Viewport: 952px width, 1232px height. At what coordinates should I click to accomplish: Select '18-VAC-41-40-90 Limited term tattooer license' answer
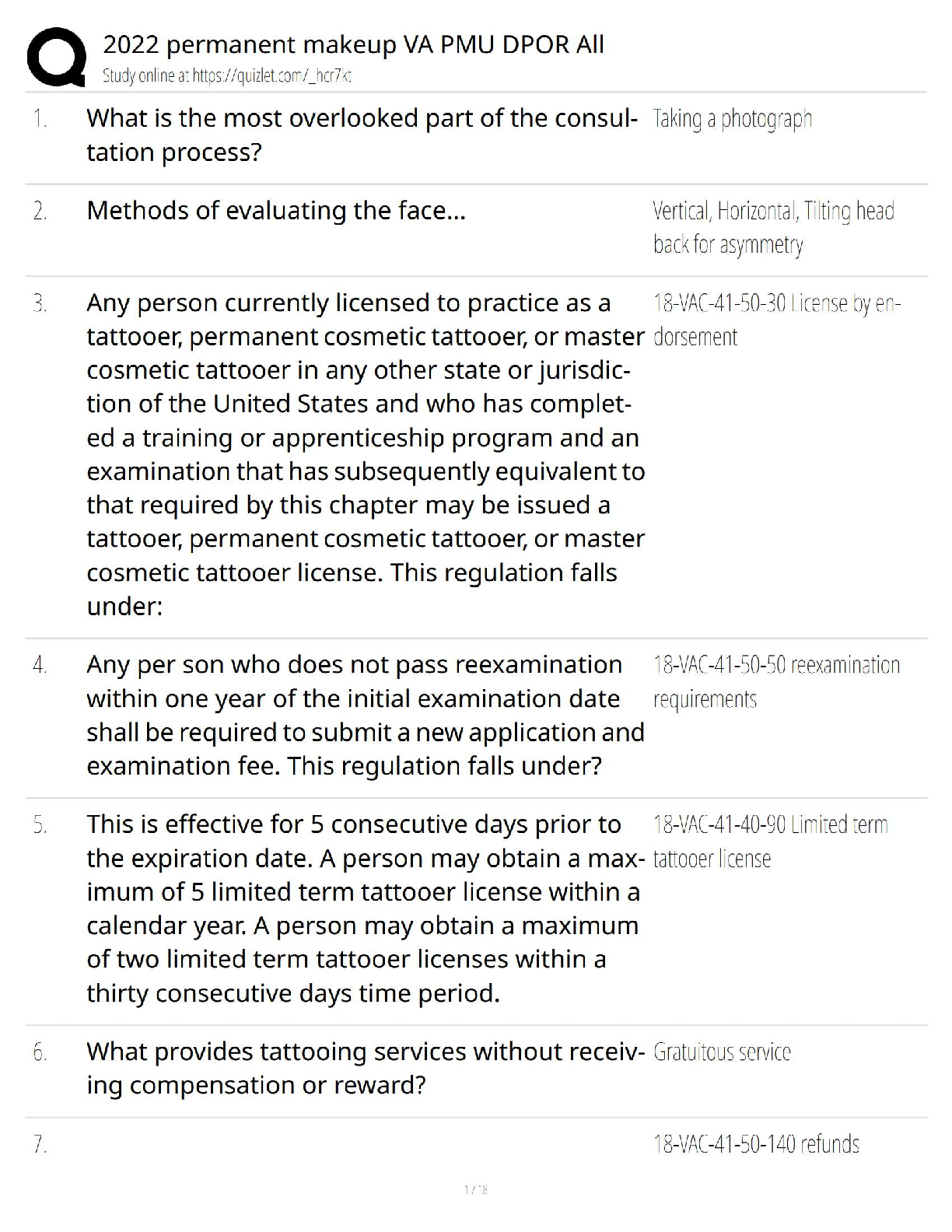pyautogui.click(x=770, y=841)
